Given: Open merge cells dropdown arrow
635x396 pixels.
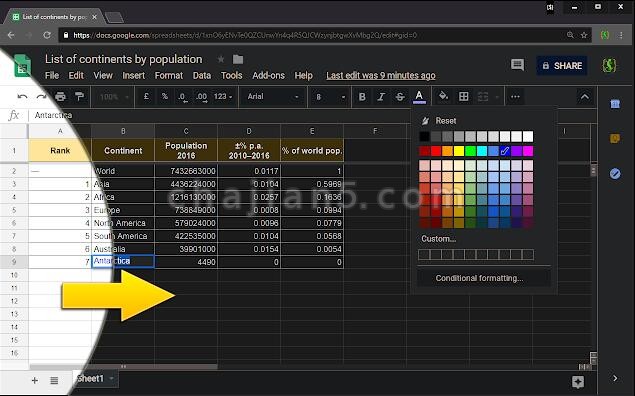Looking at the screenshot, I should pos(497,97).
